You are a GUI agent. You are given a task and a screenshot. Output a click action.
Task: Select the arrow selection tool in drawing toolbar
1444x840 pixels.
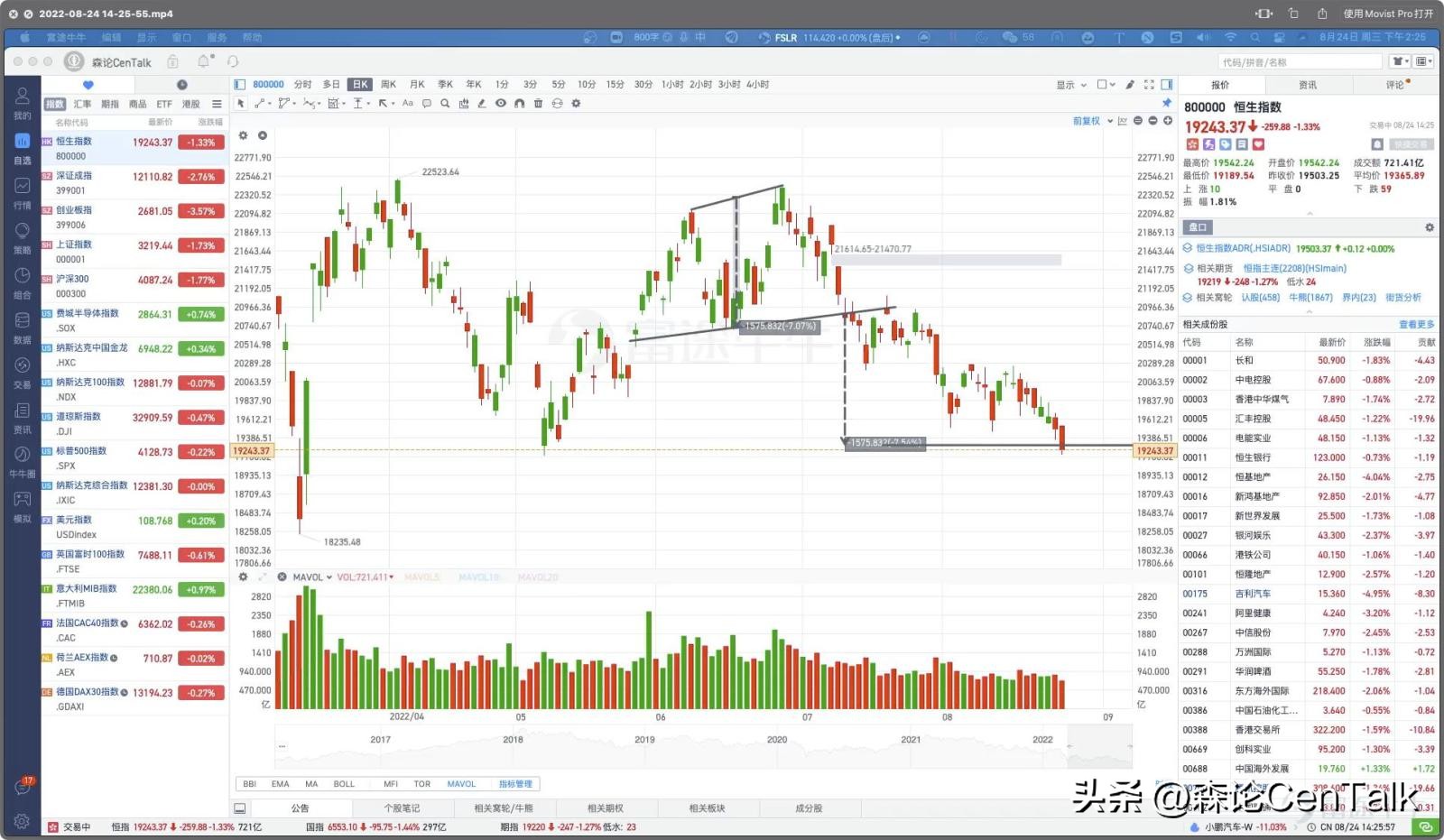click(x=239, y=104)
